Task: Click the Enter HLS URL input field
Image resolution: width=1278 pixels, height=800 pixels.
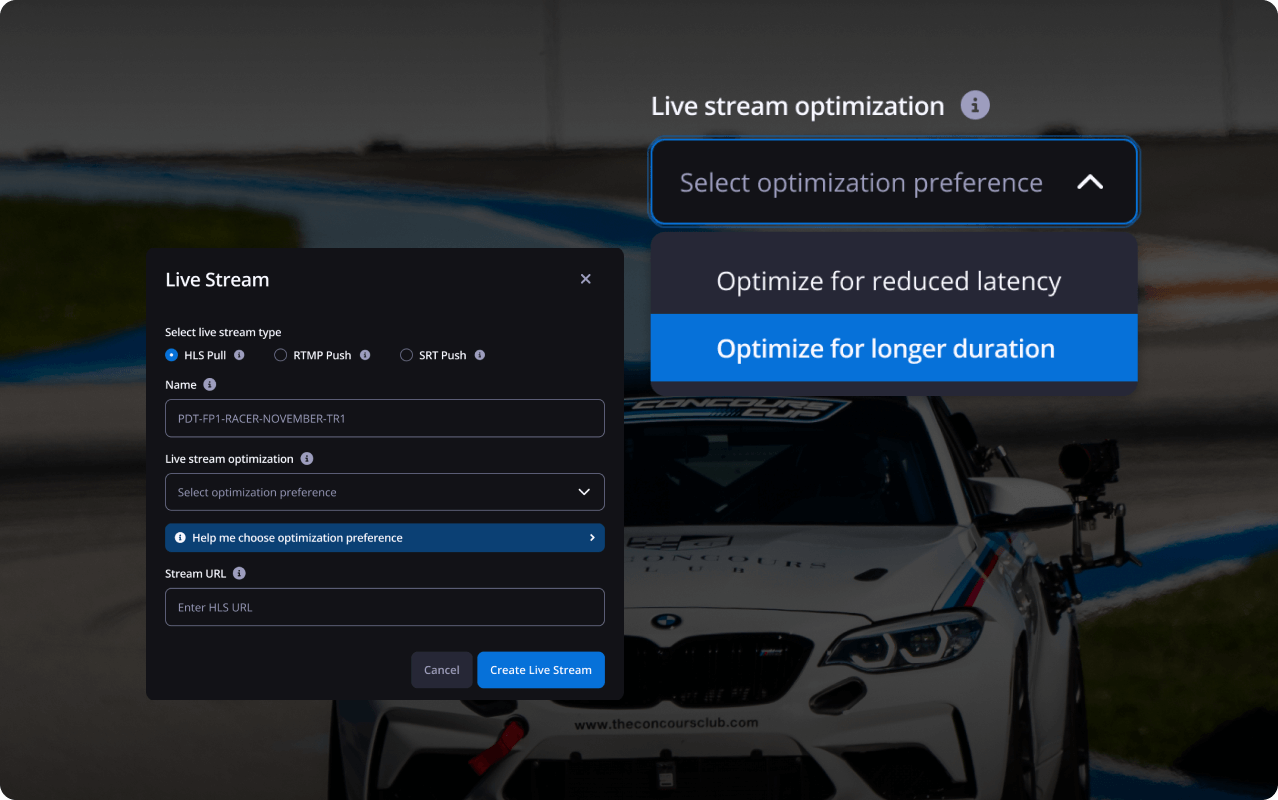Action: tap(384, 607)
